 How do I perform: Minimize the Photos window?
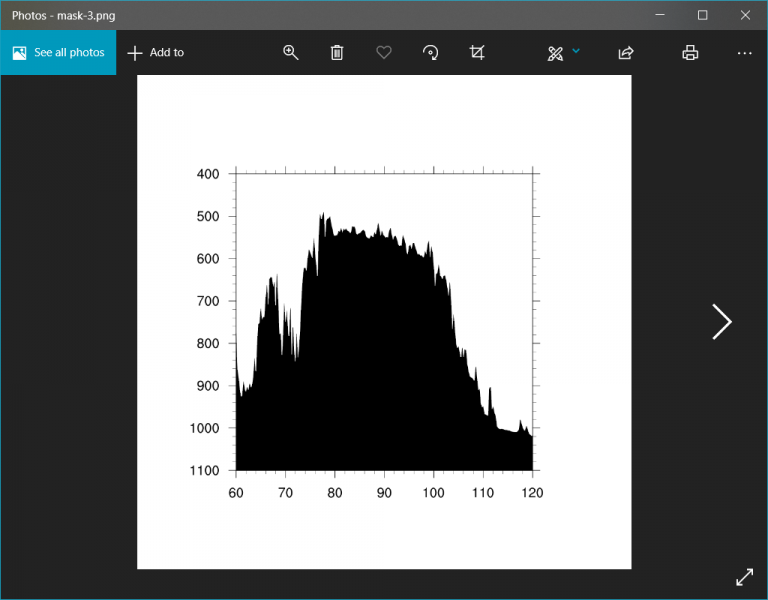click(660, 15)
